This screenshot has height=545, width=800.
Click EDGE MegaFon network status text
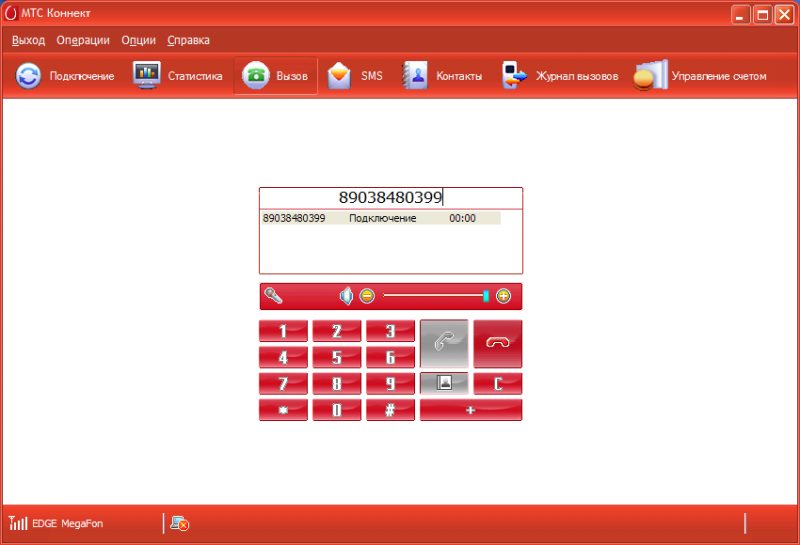(x=67, y=524)
